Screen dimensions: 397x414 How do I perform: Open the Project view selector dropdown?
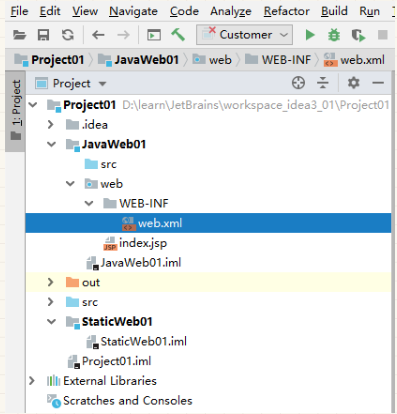(71, 83)
